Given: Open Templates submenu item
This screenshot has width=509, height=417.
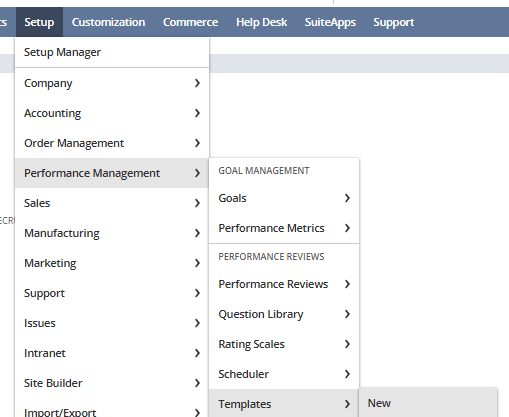Looking at the screenshot, I should click(284, 404).
